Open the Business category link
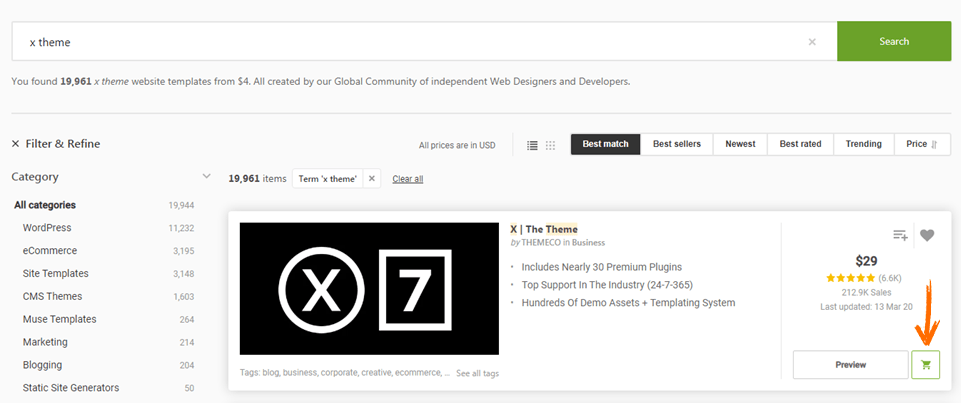This screenshot has width=961, height=403. (588, 243)
